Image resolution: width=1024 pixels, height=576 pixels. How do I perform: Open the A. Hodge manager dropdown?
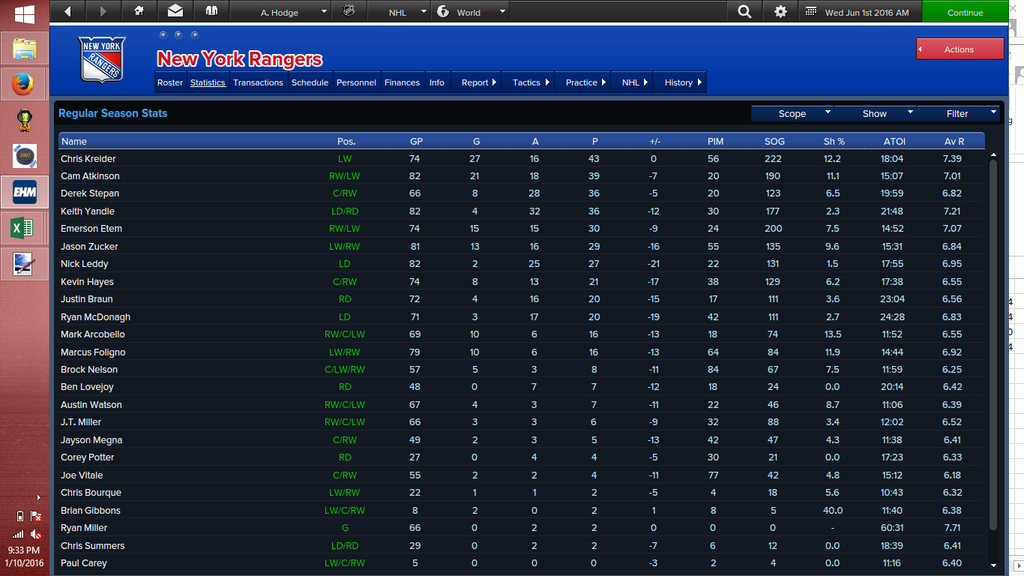tap(280, 12)
